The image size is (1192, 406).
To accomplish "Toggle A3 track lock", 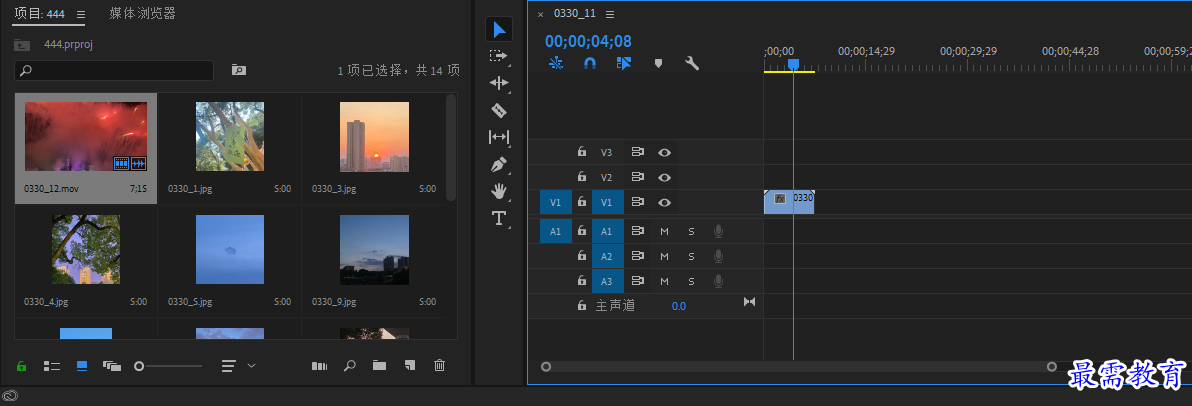I will tap(582, 281).
